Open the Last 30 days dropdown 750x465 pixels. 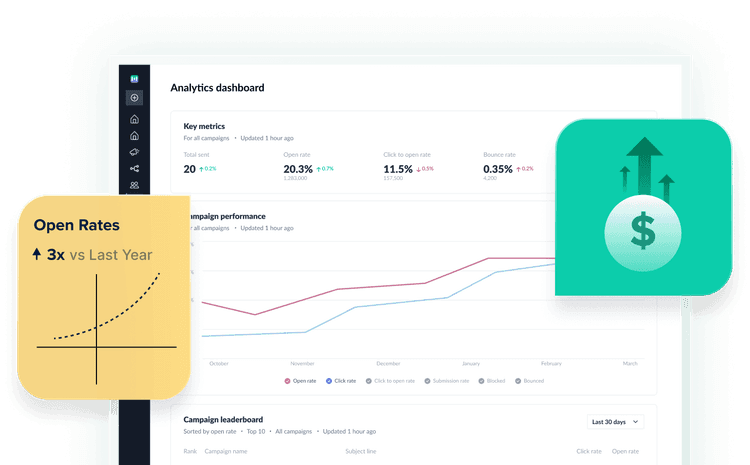coord(614,422)
